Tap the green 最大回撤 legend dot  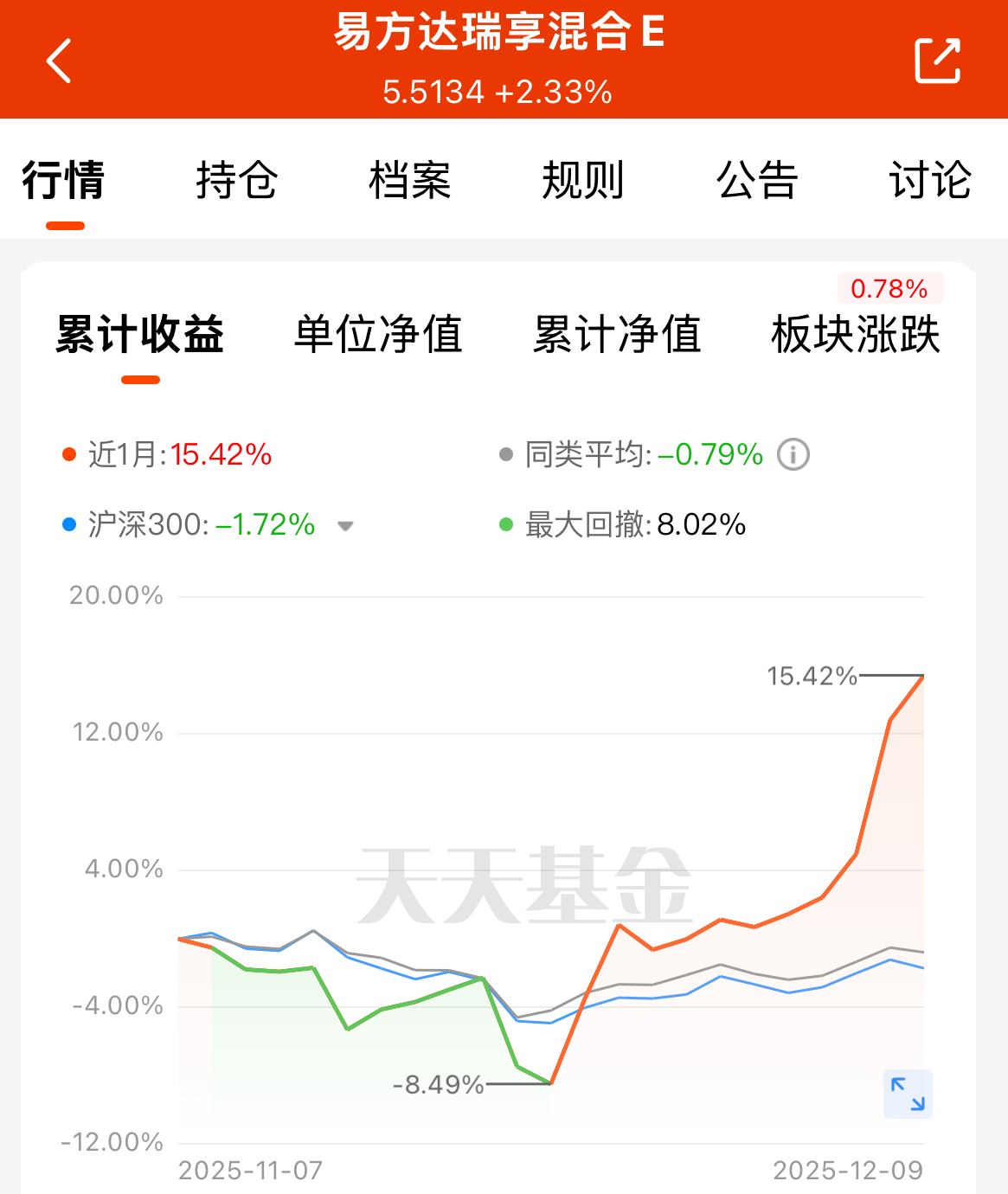(506, 524)
